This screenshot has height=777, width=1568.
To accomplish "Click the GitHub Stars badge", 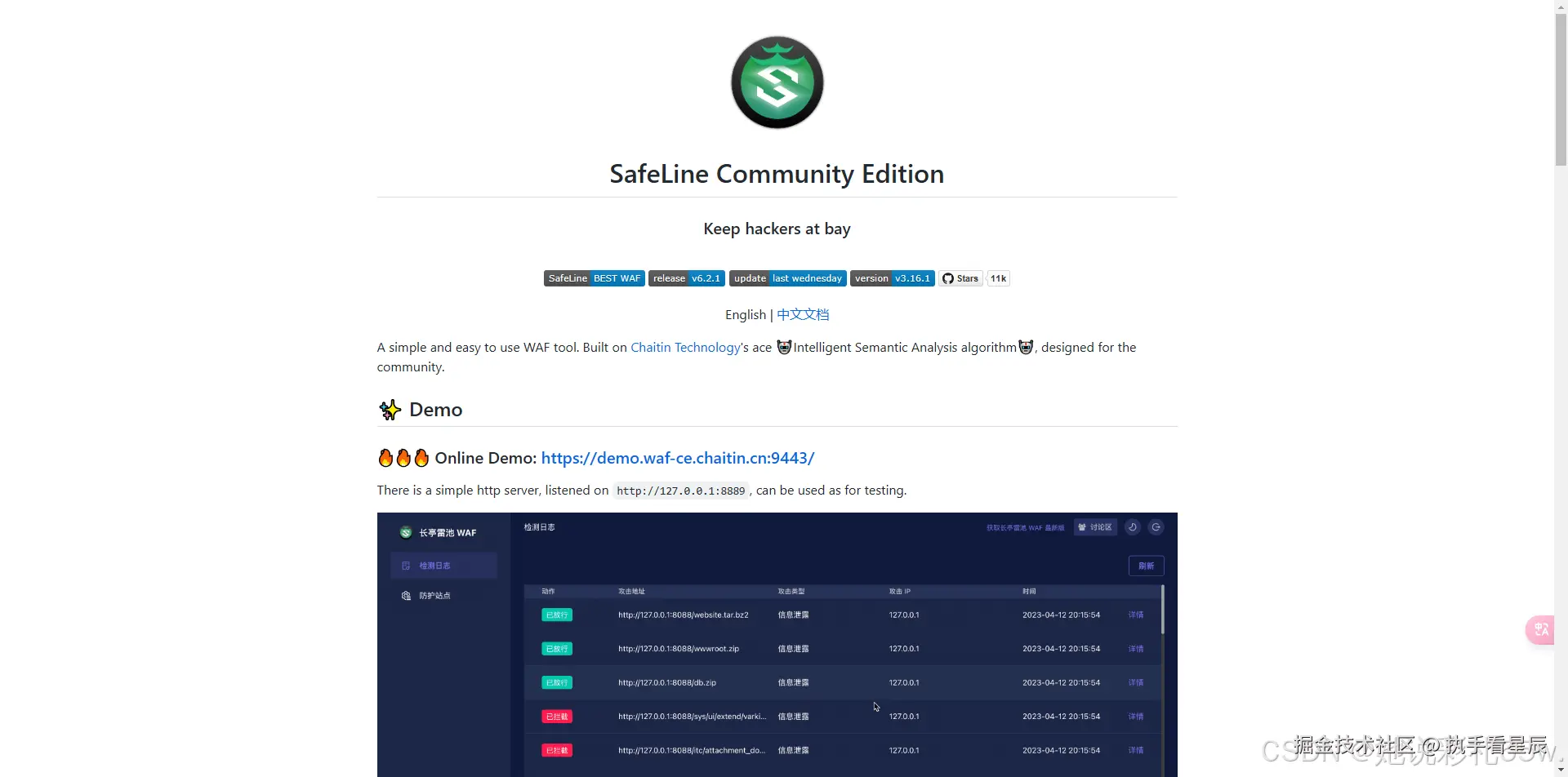I will pos(960,278).
